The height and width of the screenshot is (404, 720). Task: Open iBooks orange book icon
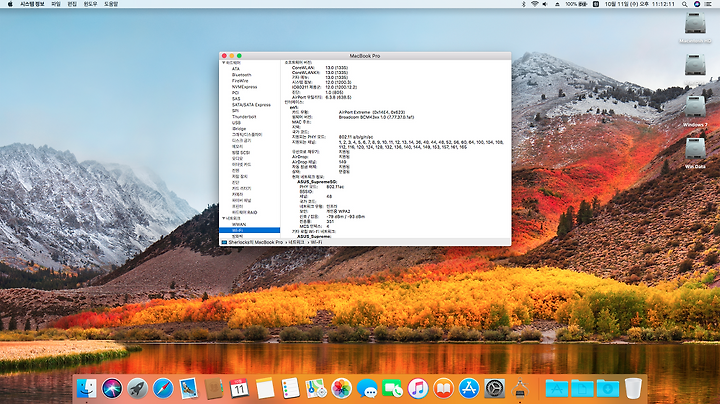(x=443, y=388)
